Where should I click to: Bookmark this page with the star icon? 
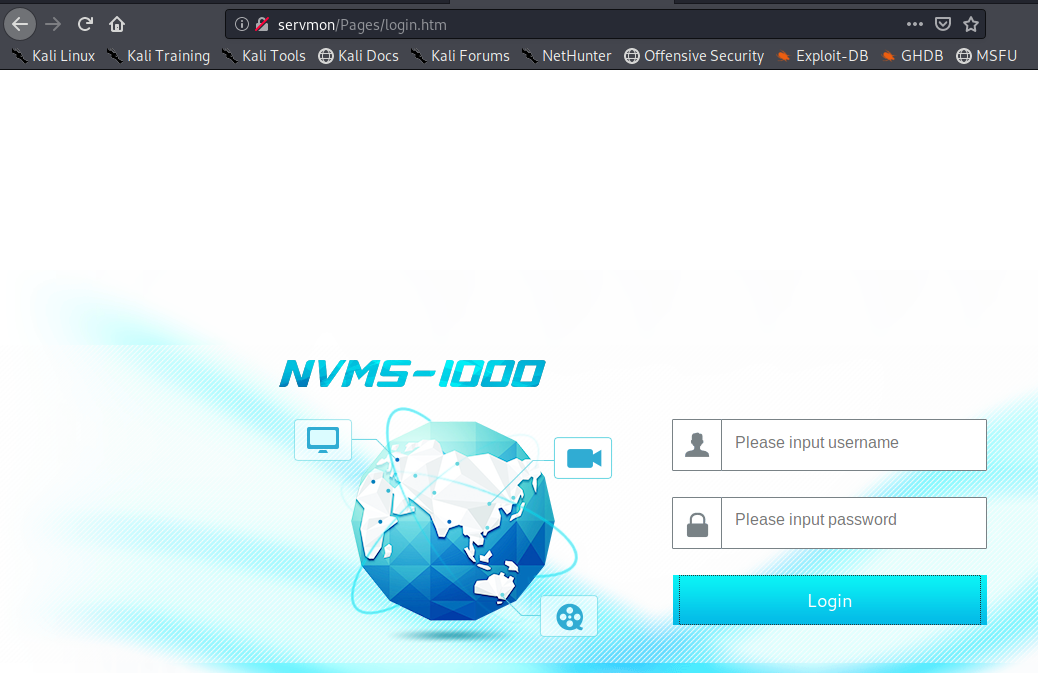click(x=970, y=24)
